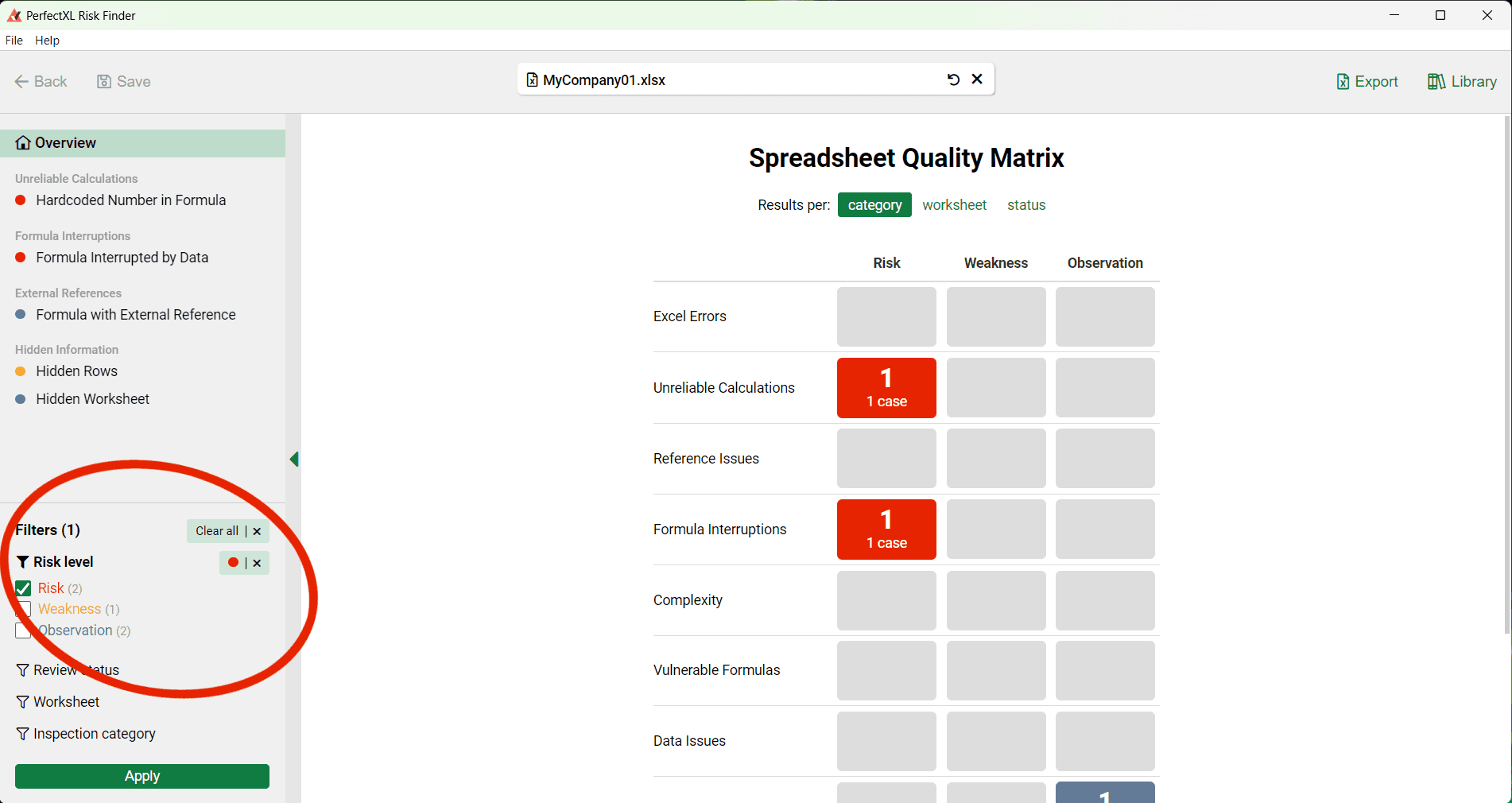Open the Risk level filter funnel icon

22,562
